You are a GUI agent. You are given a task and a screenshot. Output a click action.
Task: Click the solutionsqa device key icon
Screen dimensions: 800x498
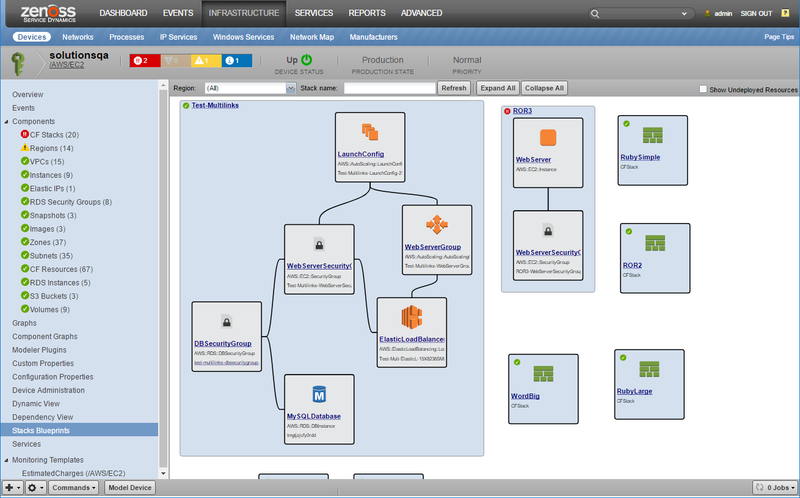tap(18, 64)
